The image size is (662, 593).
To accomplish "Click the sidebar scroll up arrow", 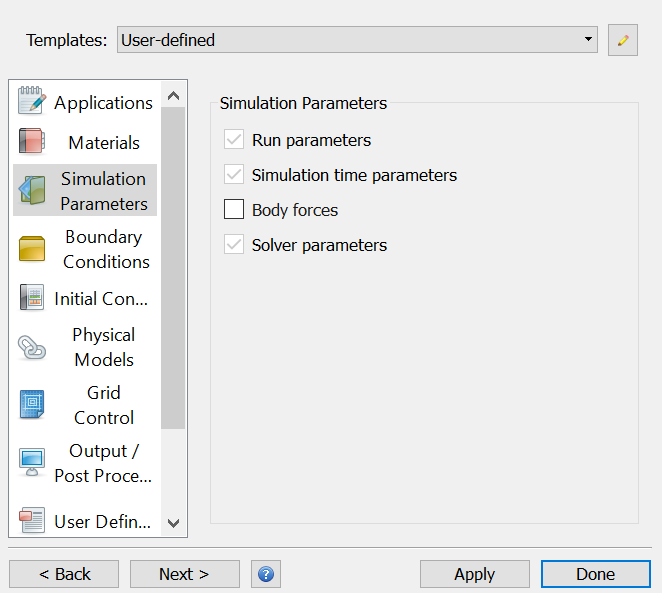I will 173,95.
